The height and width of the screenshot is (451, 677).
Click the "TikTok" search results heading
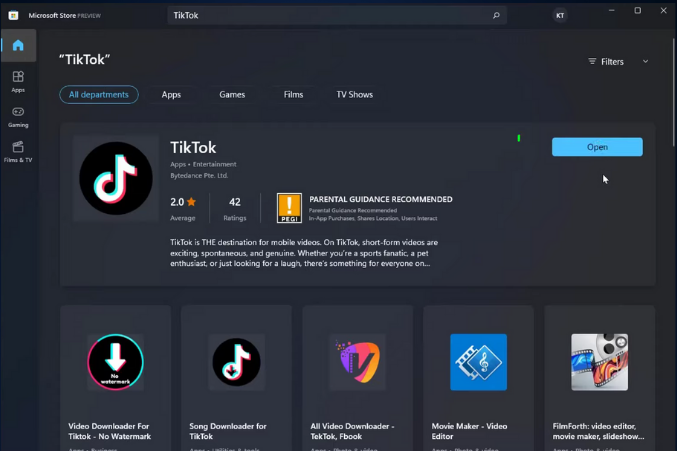[84, 60]
